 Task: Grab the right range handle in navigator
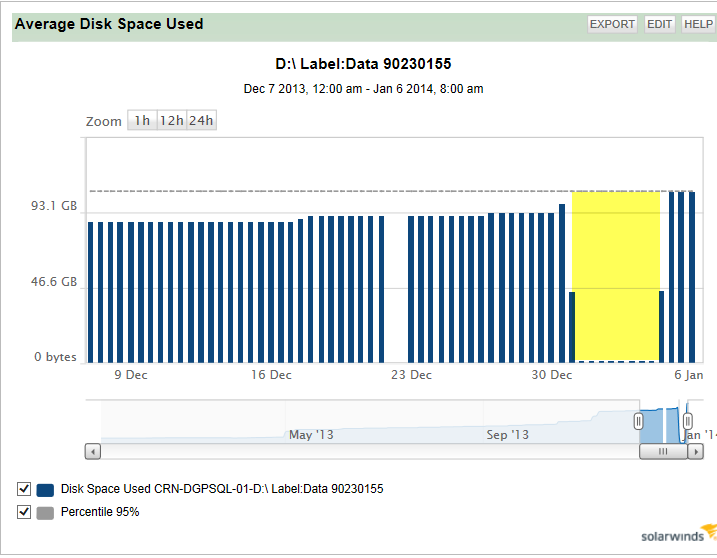click(x=687, y=421)
